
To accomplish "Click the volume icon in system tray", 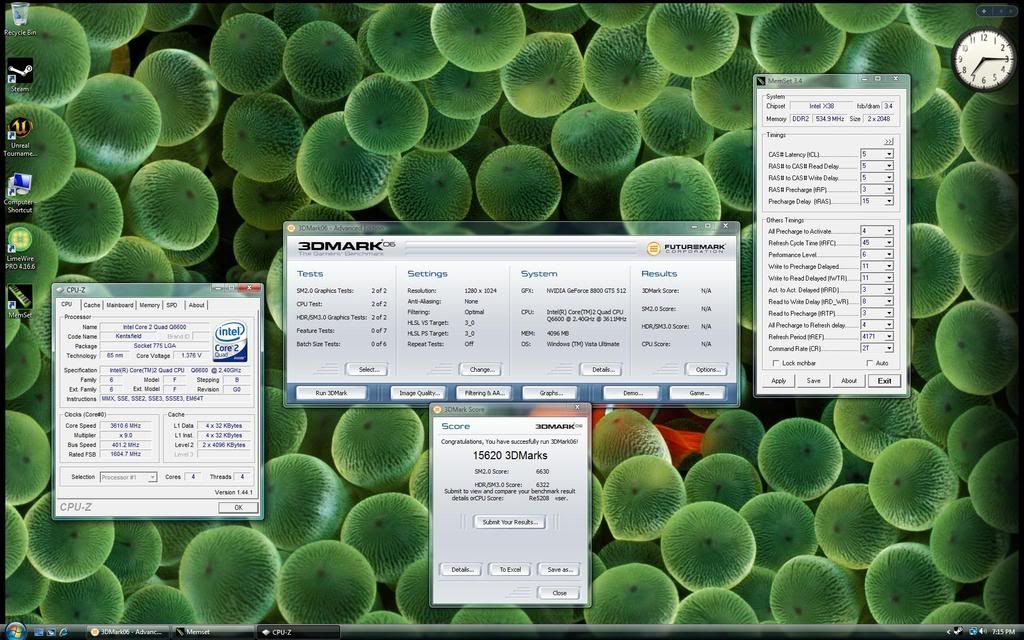I will [982, 632].
